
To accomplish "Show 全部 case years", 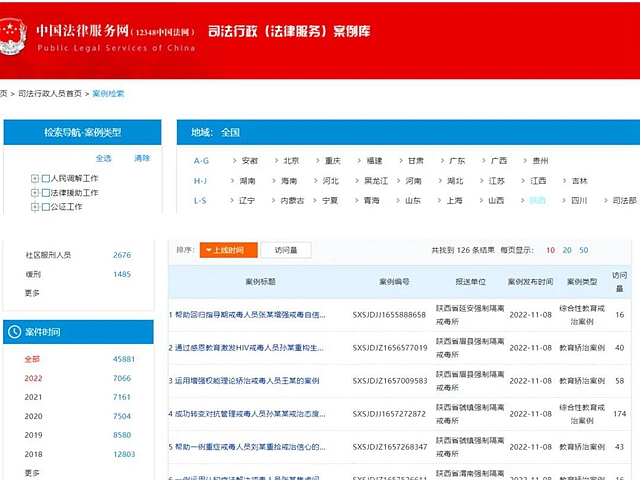I will coord(32,359).
